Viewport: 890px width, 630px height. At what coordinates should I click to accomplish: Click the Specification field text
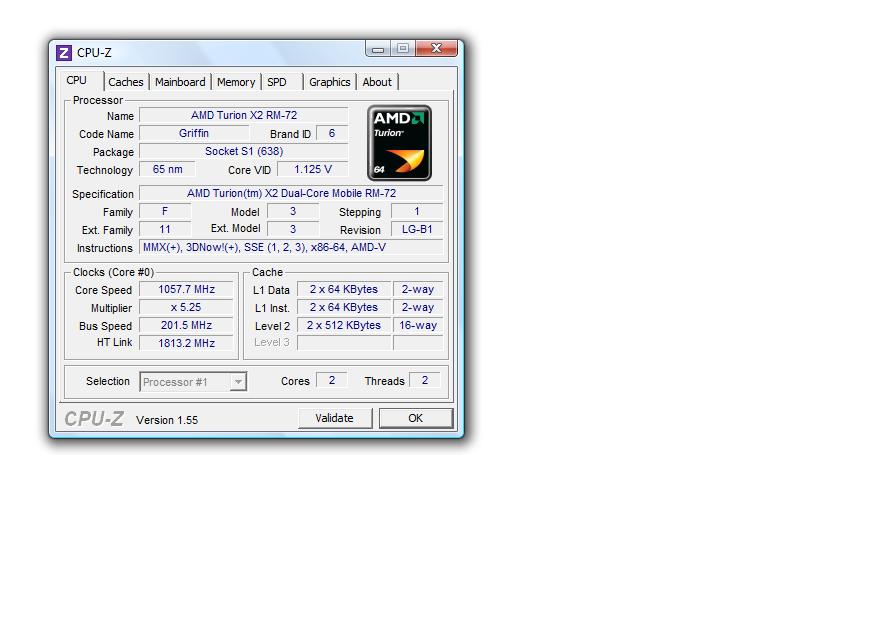291,194
